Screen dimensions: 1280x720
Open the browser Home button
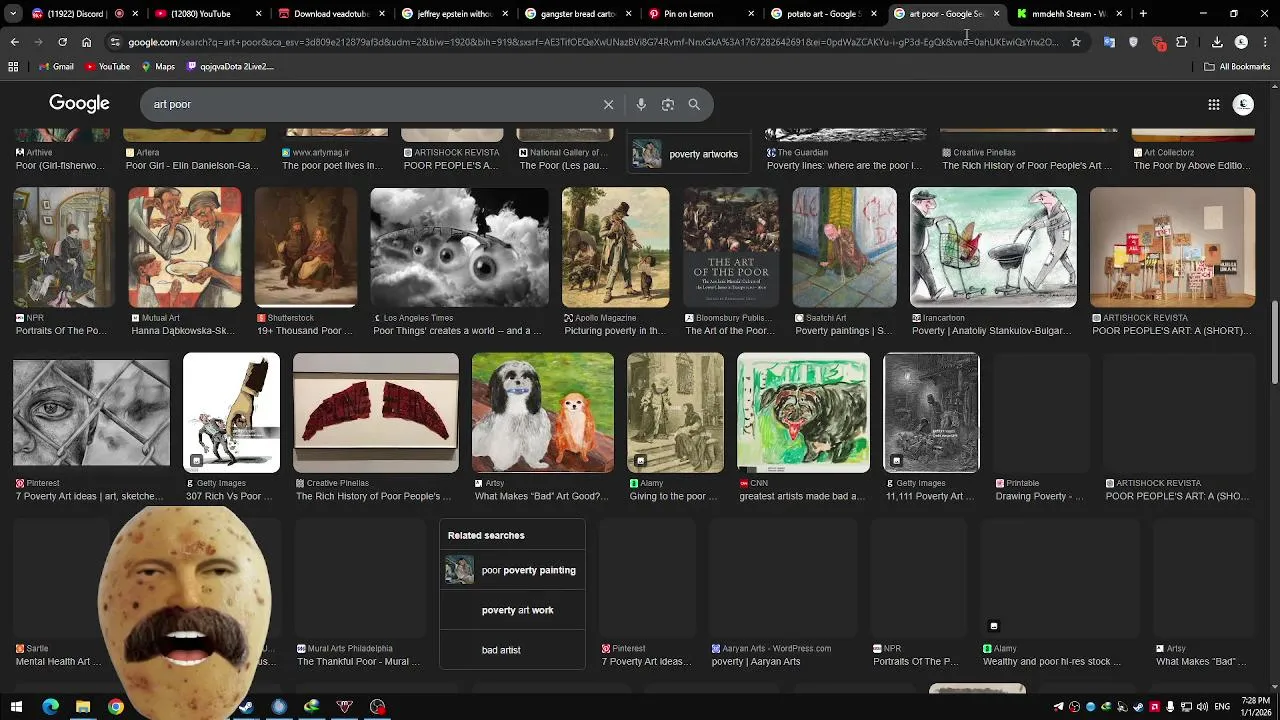(86, 42)
